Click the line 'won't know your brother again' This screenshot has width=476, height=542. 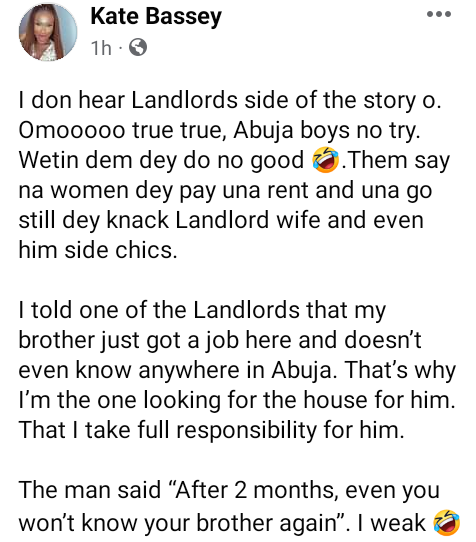point(239,523)
